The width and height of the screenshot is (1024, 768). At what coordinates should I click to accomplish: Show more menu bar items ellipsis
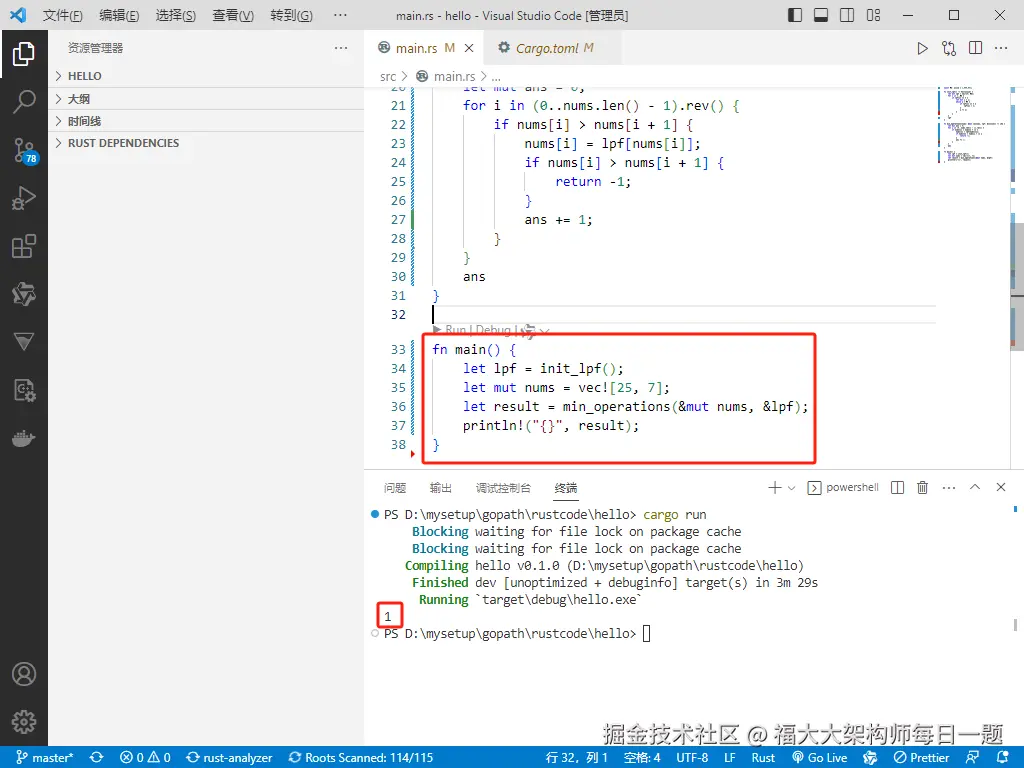coord(340,15)
